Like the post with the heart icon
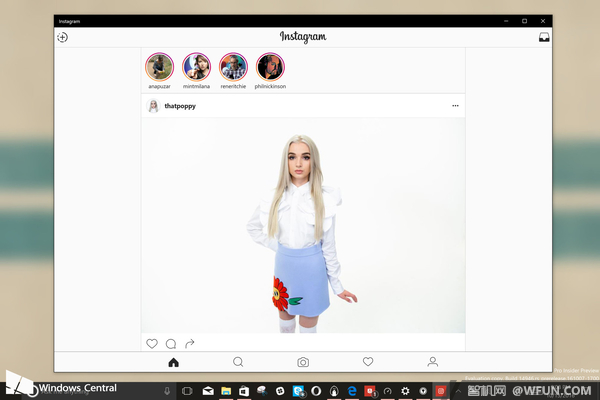Screen dimensions: 600x400 [x=152, y=343]
